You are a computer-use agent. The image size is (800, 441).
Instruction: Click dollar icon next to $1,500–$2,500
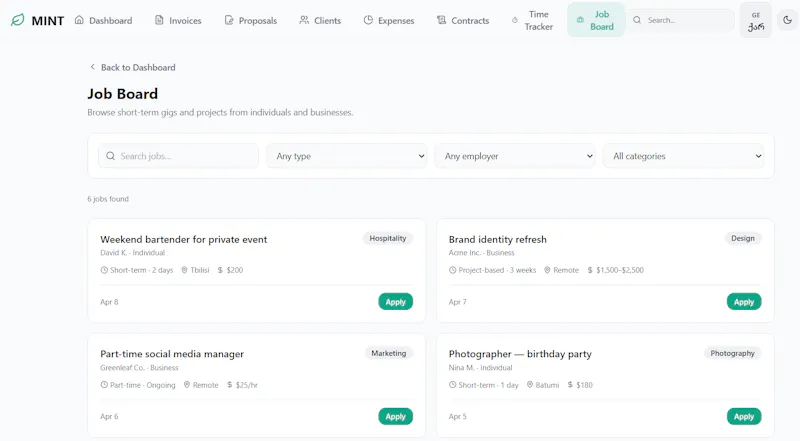pos(590,270)
